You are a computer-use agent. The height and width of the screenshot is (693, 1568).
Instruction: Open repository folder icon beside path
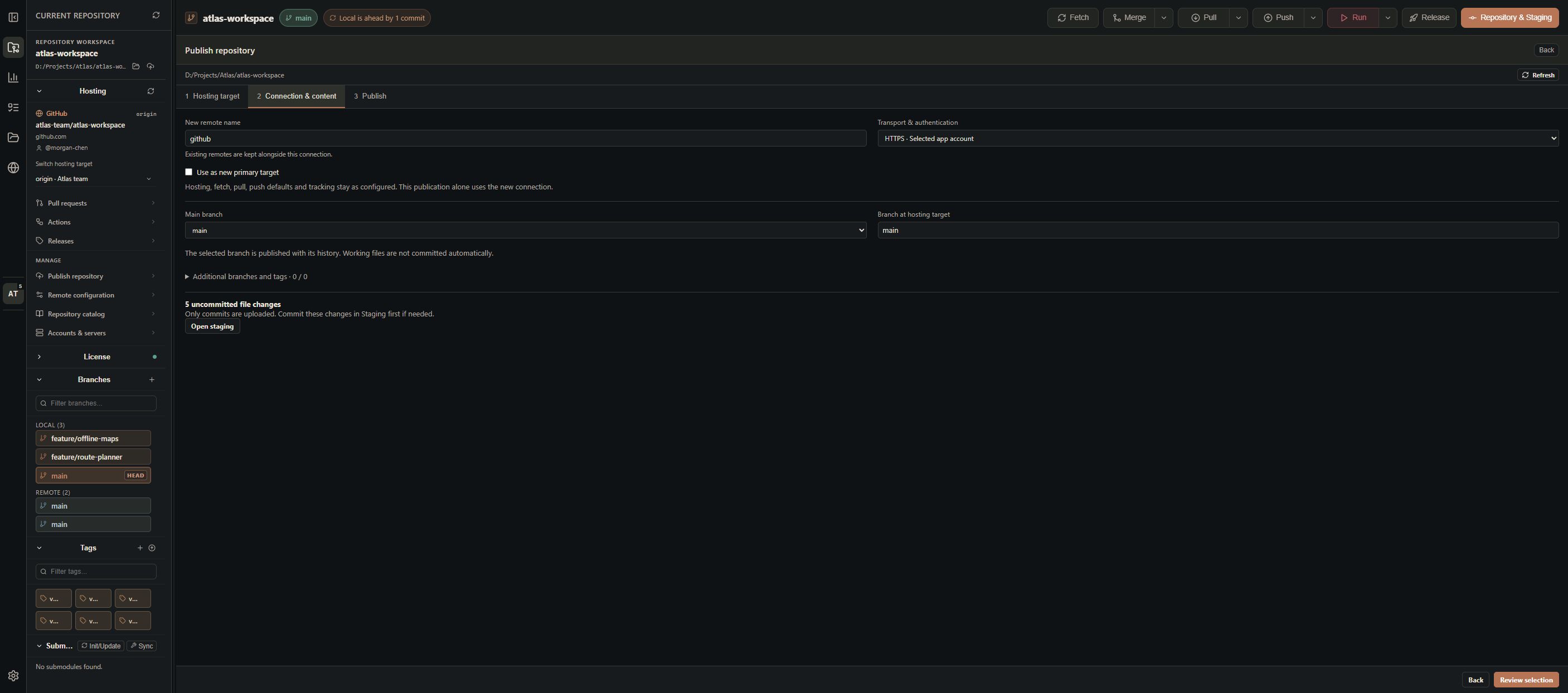136,66
